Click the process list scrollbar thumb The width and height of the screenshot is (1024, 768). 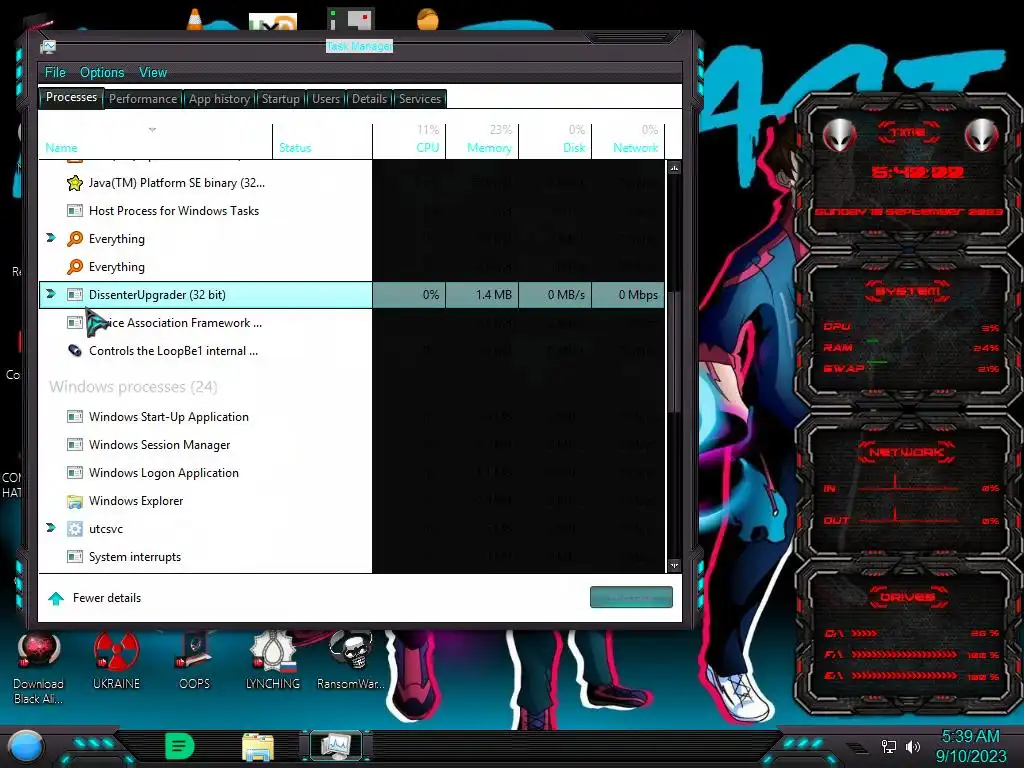[x=675, y=353]
